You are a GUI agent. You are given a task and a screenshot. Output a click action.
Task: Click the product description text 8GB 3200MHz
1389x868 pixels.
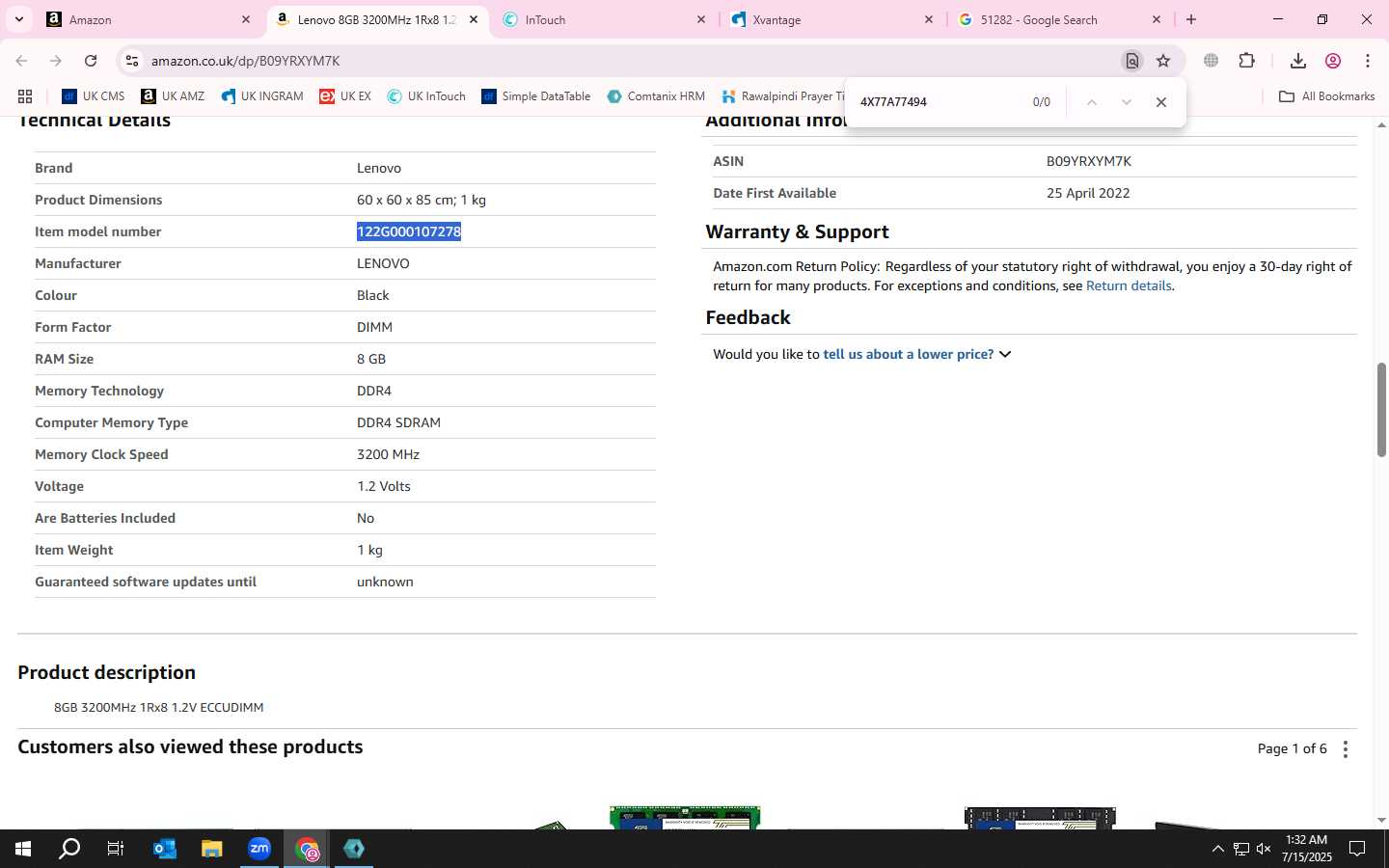coord(158,707)
